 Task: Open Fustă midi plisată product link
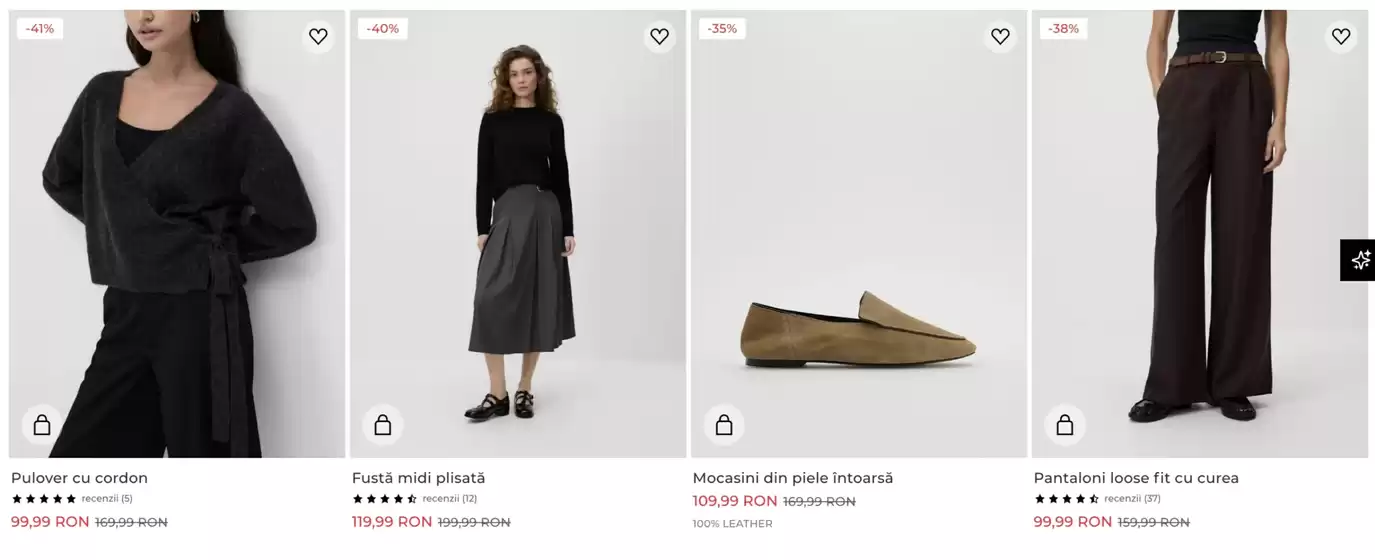[418, 478]
